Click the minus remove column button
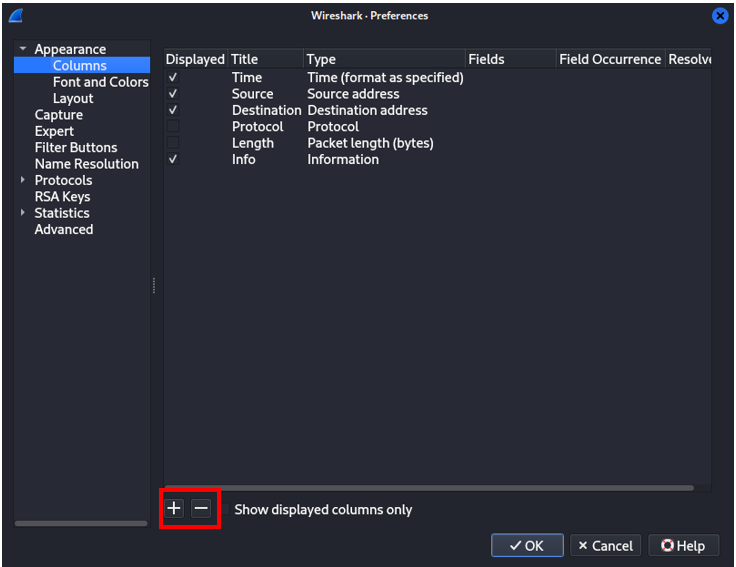The image size is (736, 567). (201, 508)
